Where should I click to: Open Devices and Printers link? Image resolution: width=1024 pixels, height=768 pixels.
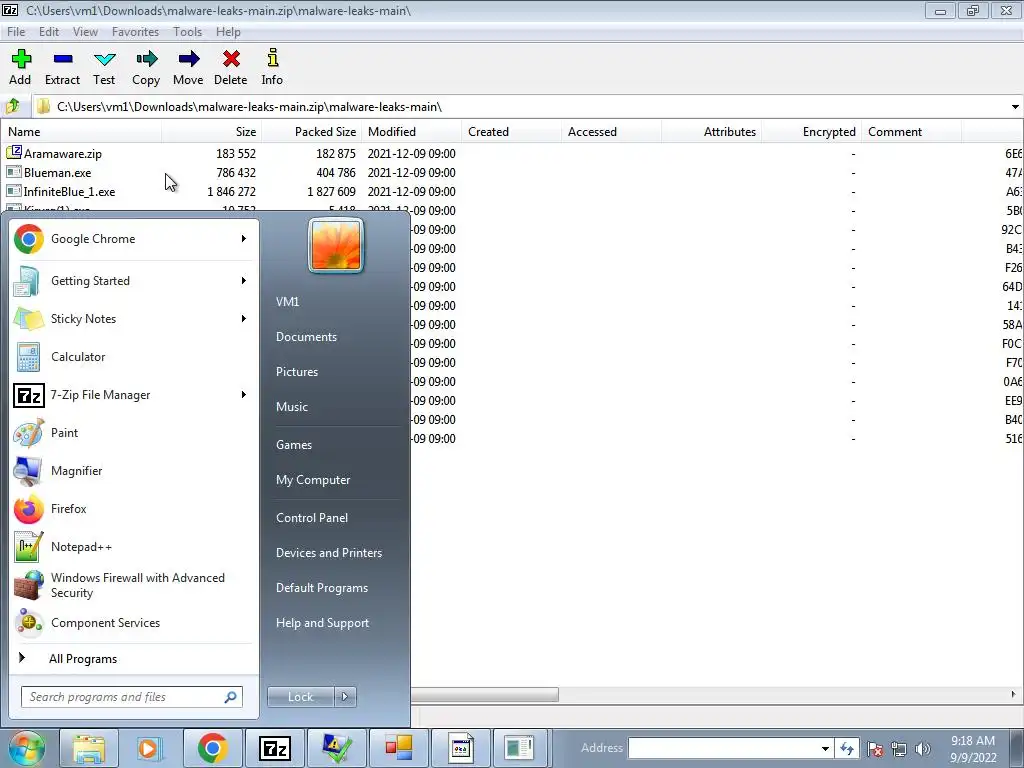click(x=328, y=553)
